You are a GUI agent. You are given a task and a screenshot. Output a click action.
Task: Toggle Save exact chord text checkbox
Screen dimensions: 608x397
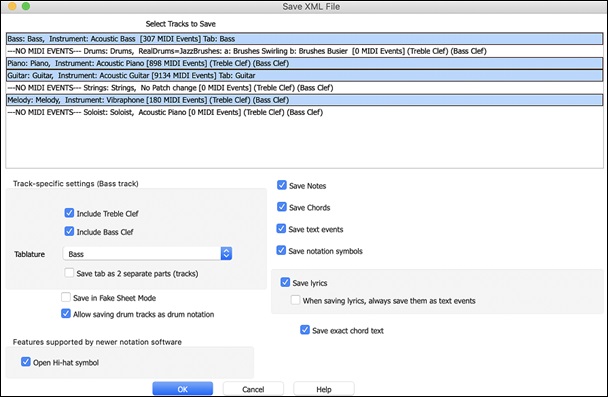[305, 330]
